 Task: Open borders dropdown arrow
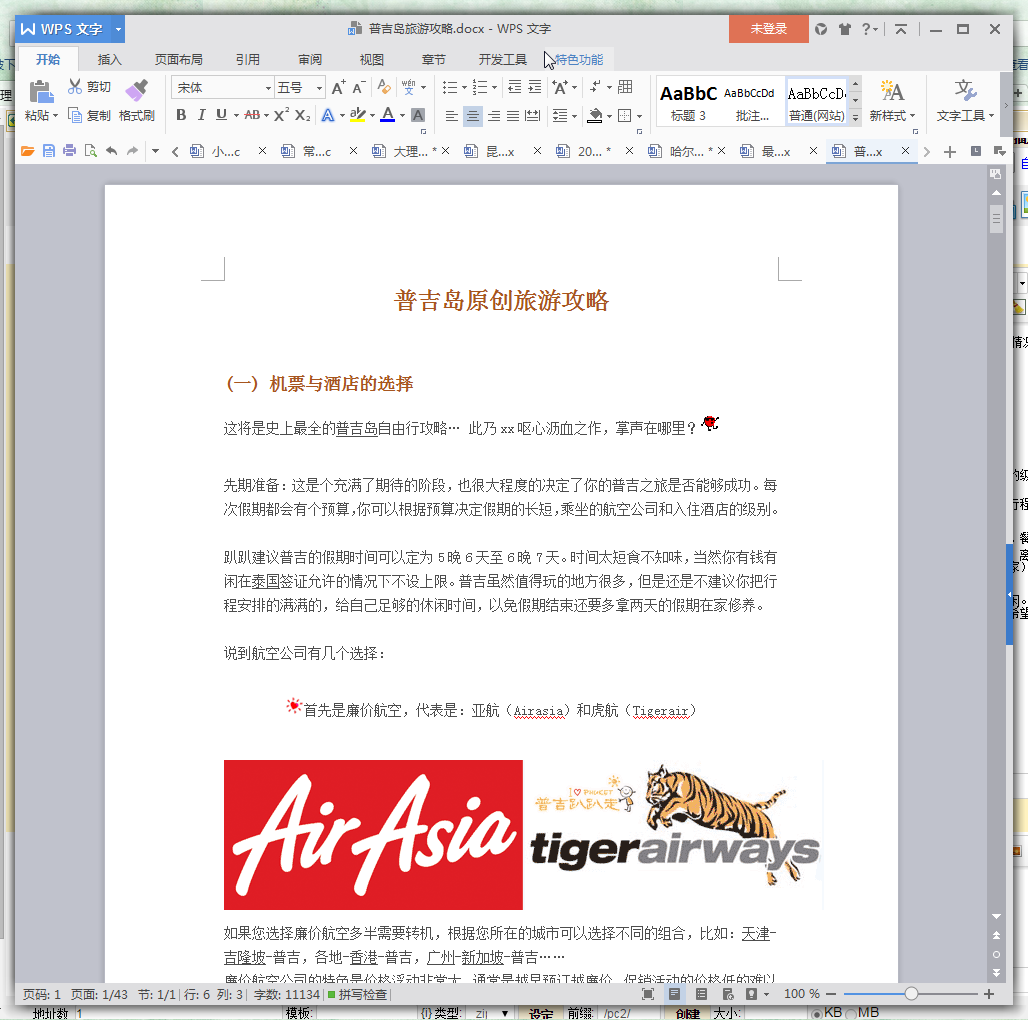(x=639, y=117)
